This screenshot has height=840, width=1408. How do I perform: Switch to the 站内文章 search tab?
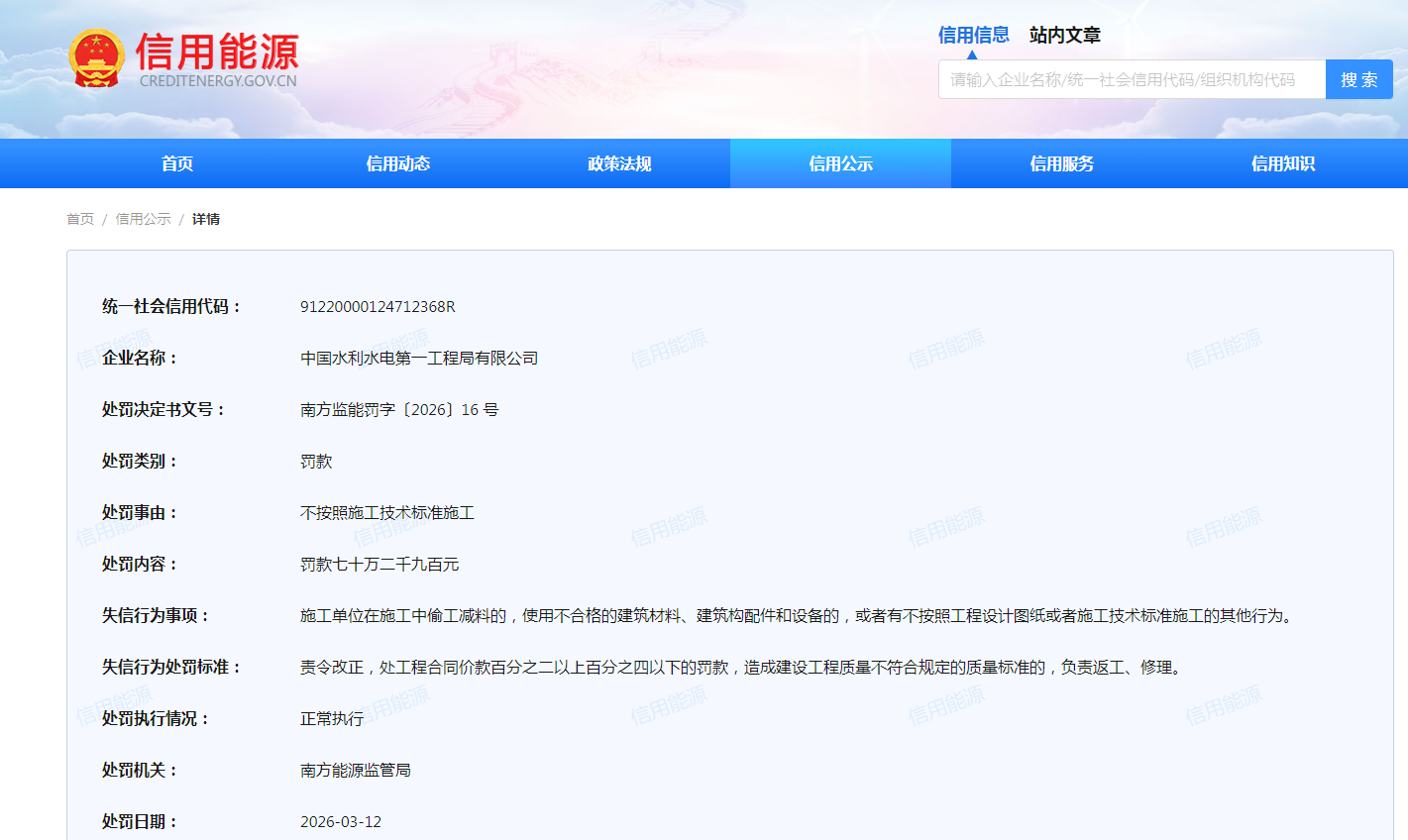[1064, 35]
